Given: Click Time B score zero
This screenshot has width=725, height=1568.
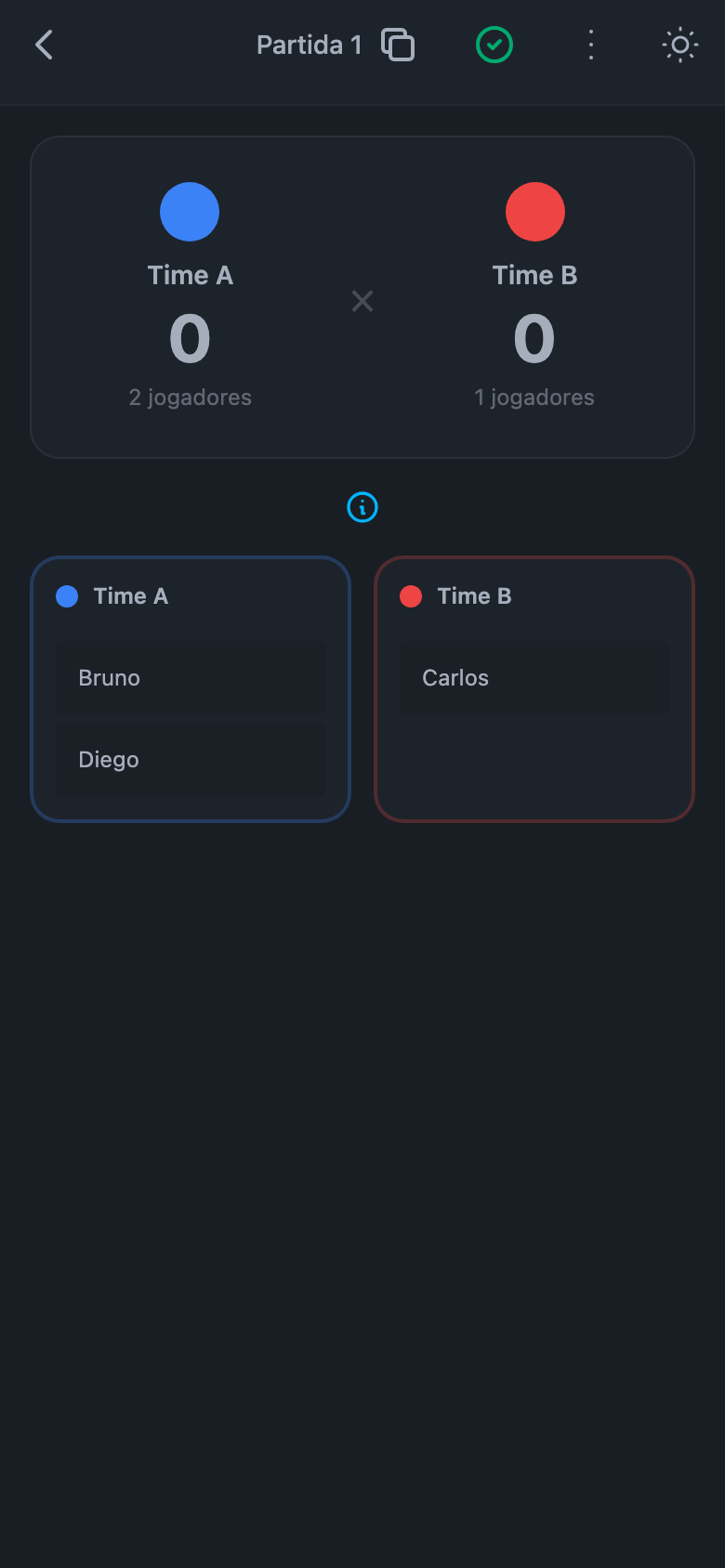Looking at the screenshot, I should click(534, 339).
